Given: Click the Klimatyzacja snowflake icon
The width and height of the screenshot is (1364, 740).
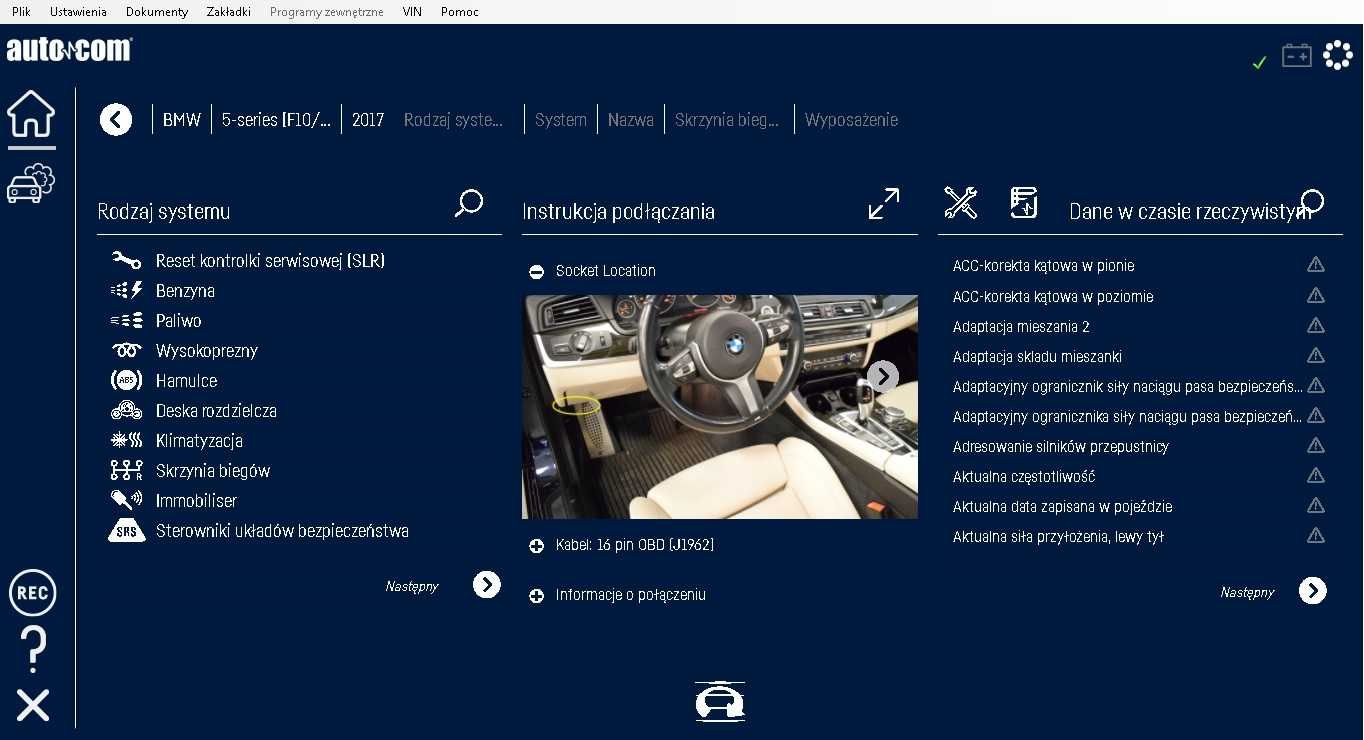Looking at the screenshot, I should (x=126, y=441).
